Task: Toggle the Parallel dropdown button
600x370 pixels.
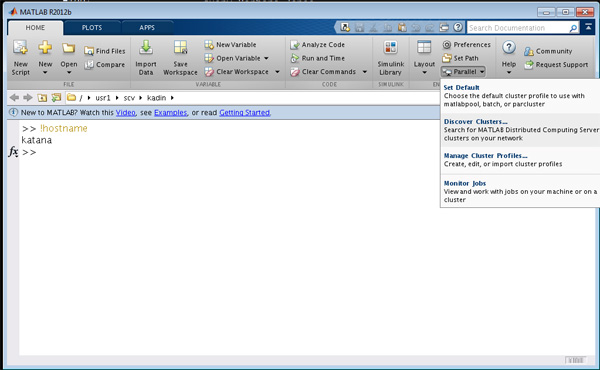Action: pyautogui.click(x=463, y=72)
